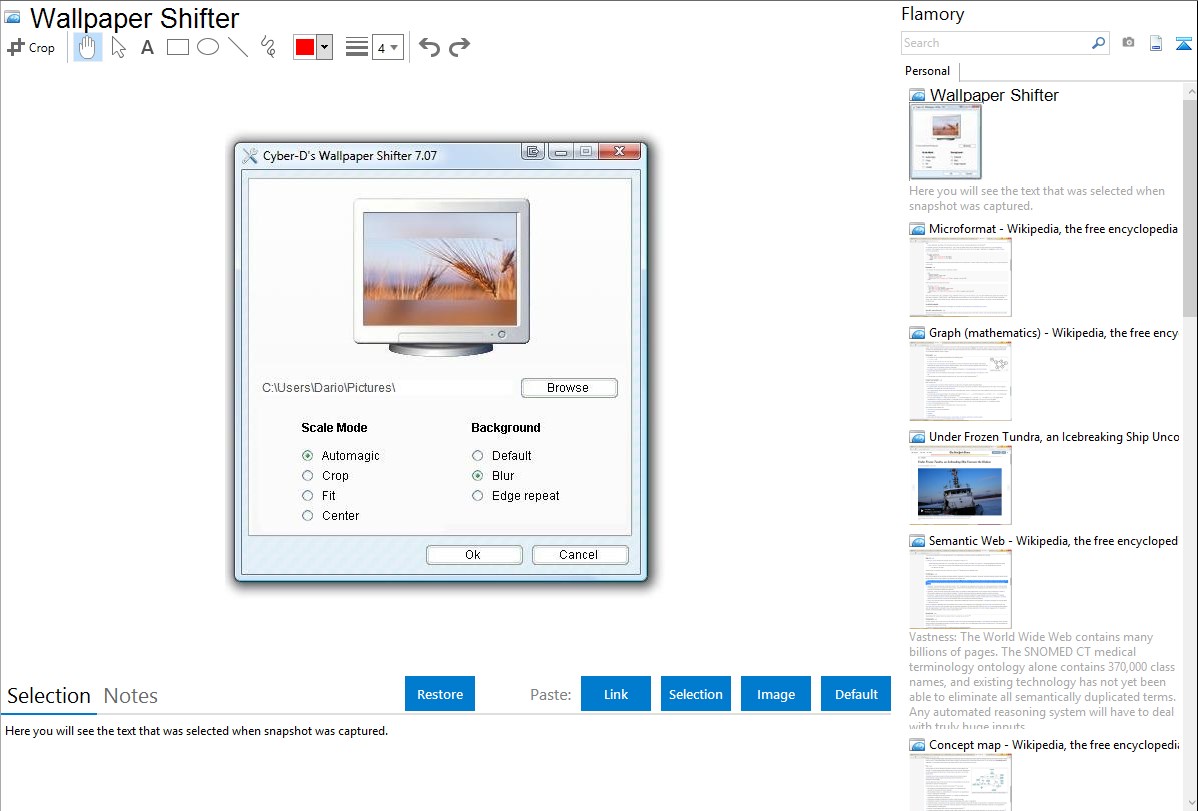The image size is (1198, 811).
Task: Click the icon beside Graph (mathematics) snapshot
Action: (x=917, y=333)
